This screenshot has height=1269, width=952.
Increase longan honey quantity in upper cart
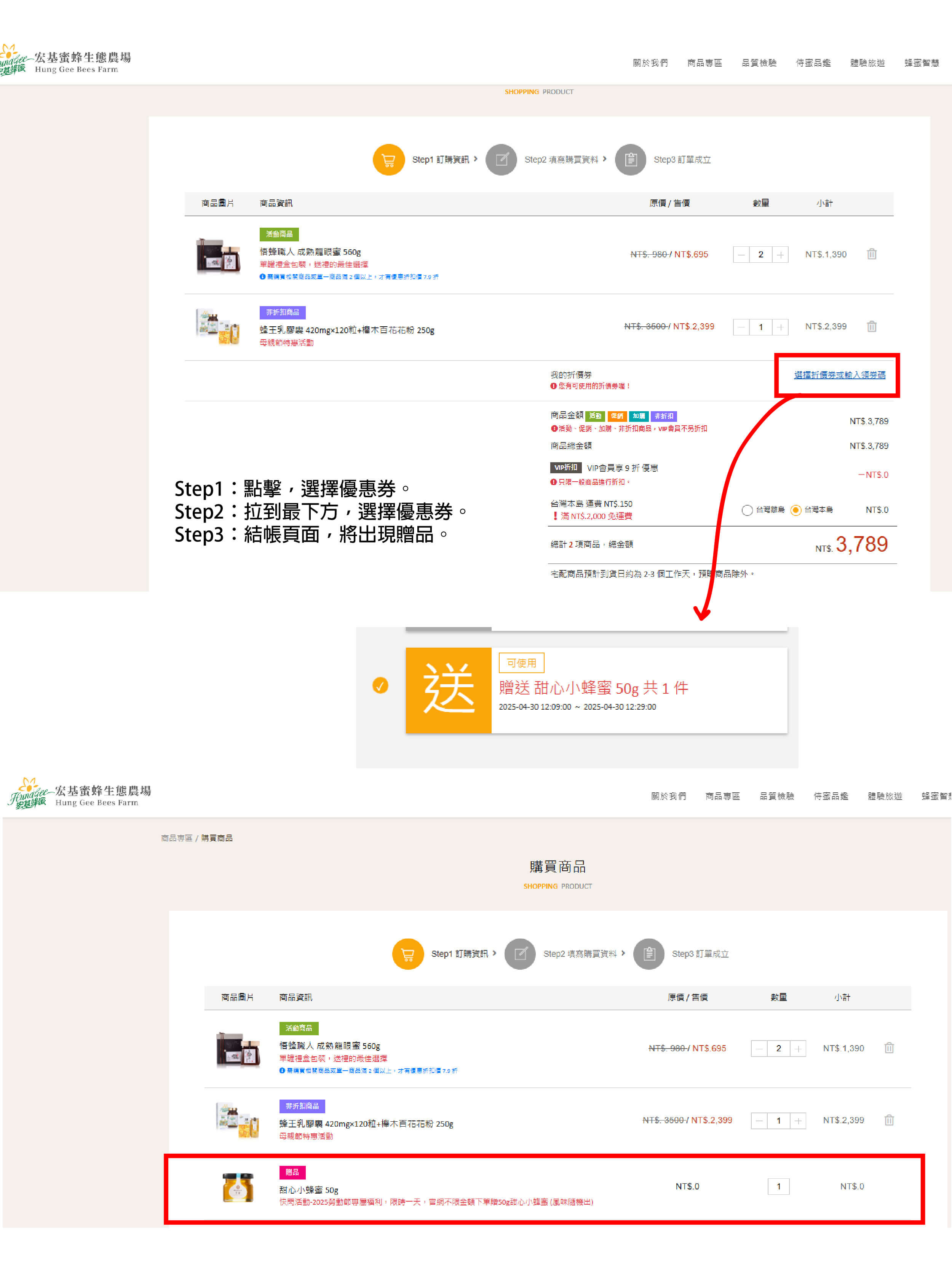coord(780,255)
